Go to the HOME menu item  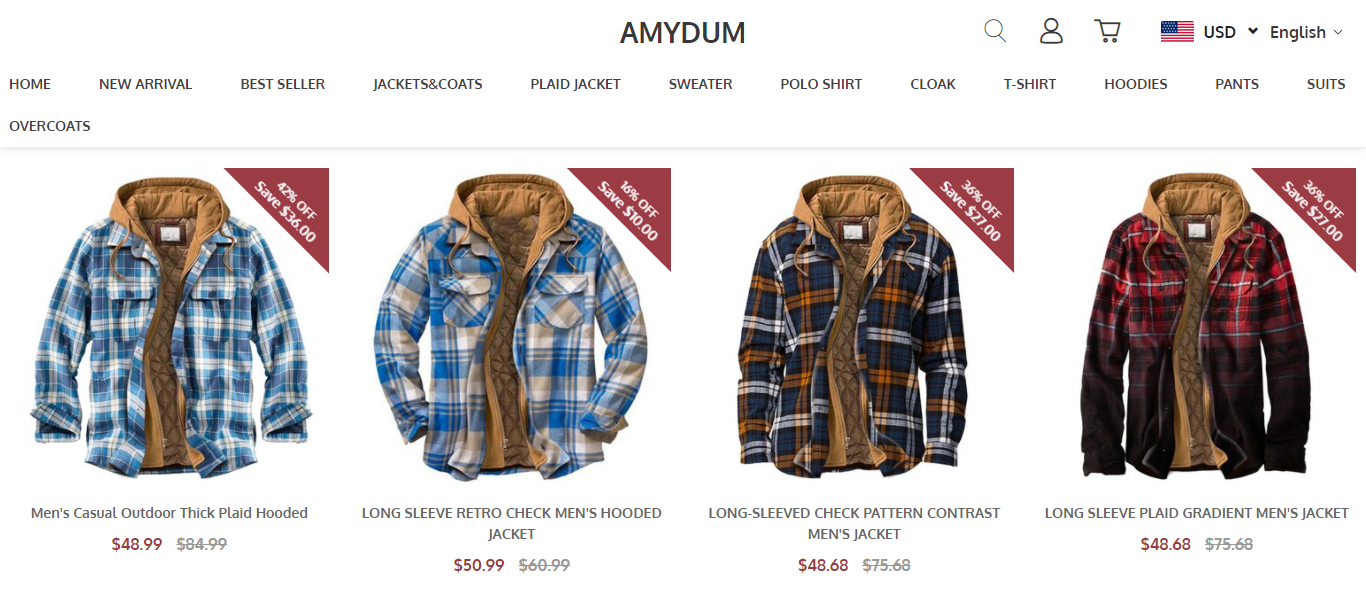click(x=30, y=84)
